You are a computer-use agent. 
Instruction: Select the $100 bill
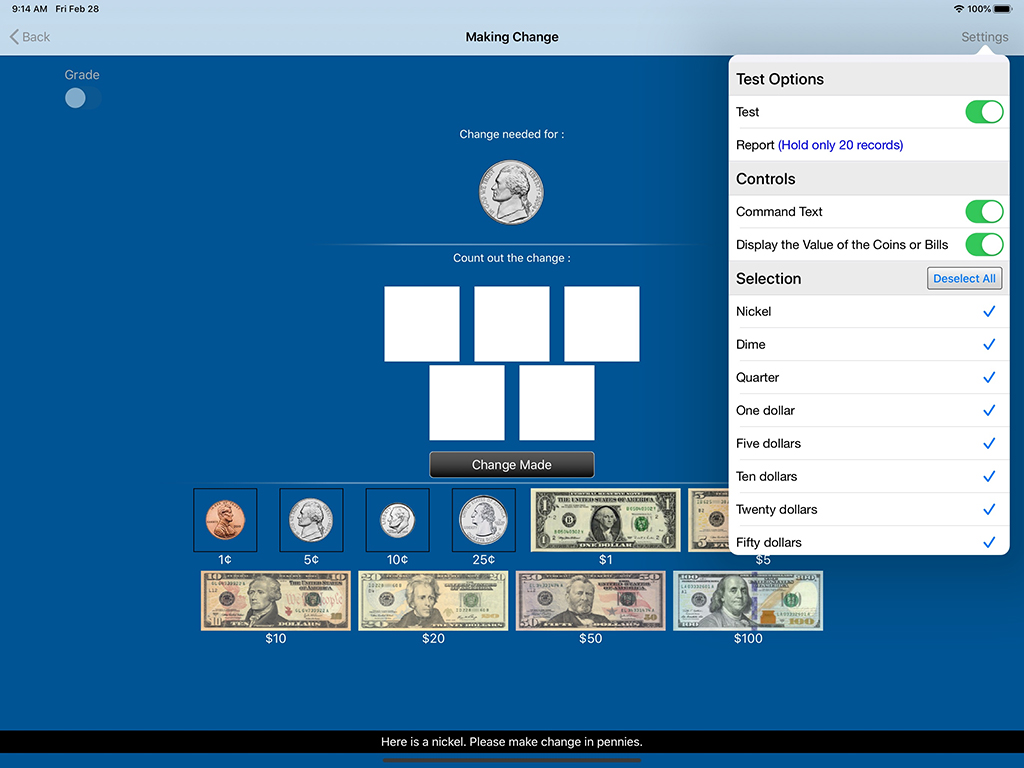748,601
